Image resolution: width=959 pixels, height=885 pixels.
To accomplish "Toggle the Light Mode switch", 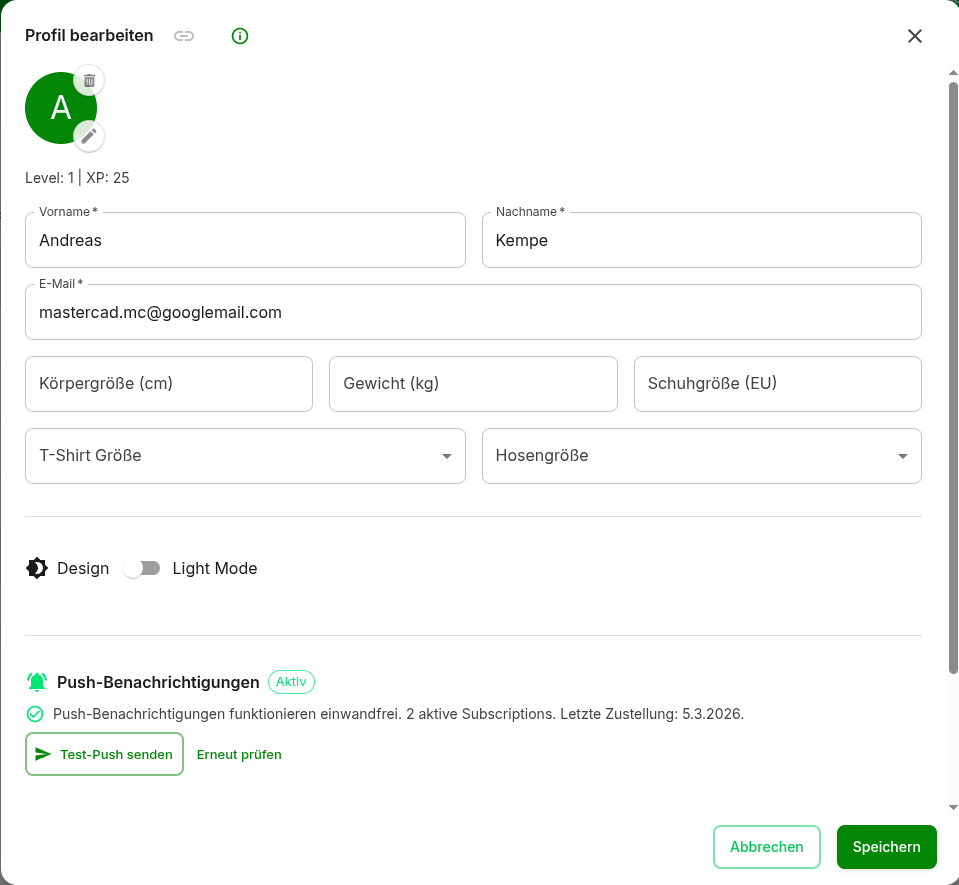I will [141, 568].
